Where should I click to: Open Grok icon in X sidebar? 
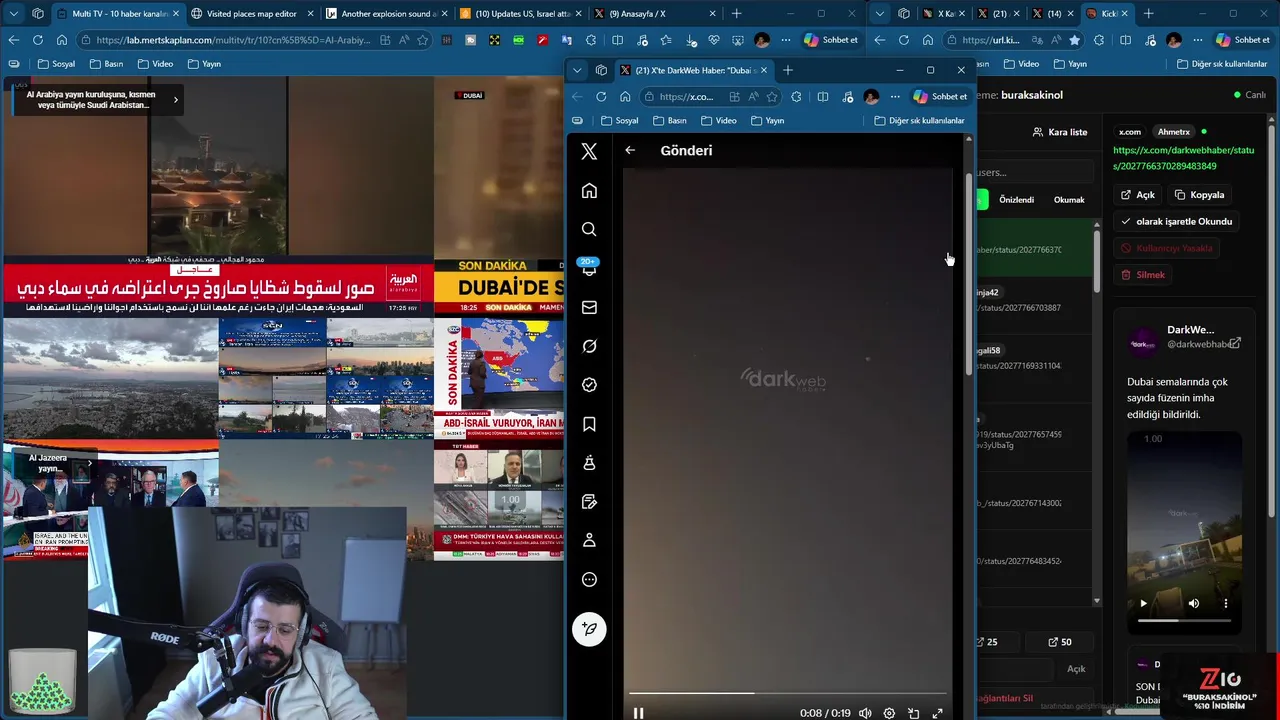(x=589, y=346)
